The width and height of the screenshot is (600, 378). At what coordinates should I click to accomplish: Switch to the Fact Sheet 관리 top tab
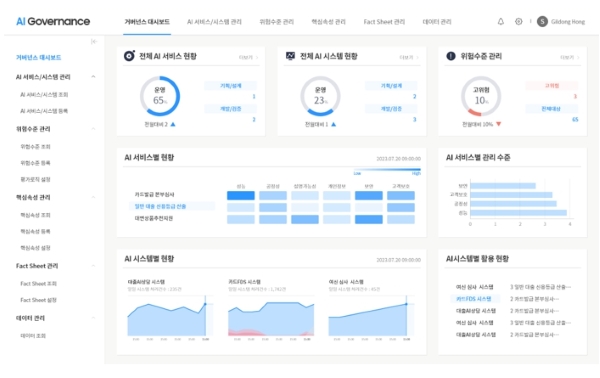coord(384,22)
